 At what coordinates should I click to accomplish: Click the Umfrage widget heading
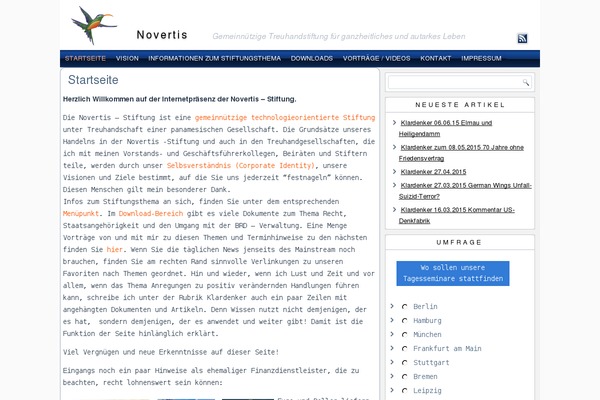tap(459, 242)
